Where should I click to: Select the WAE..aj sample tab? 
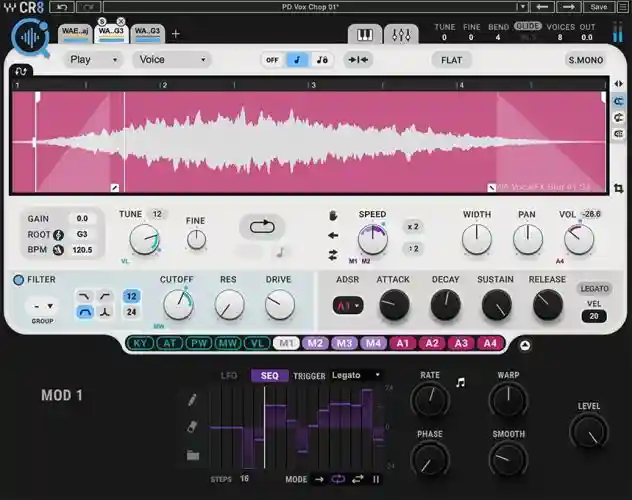tap(75, 33)
